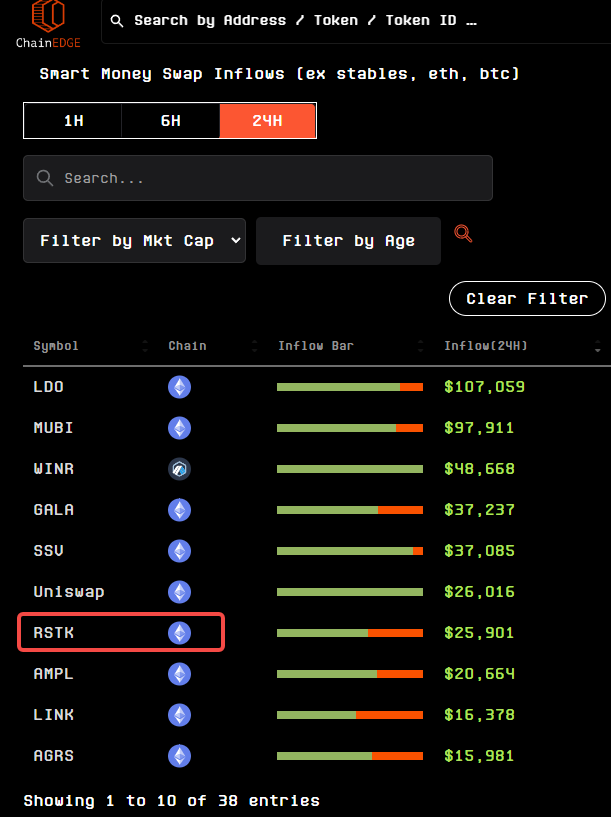Open the Filter by Mkt Cap dropdown
This screenshot has height=817, width=611.
(x=134, y=241)
